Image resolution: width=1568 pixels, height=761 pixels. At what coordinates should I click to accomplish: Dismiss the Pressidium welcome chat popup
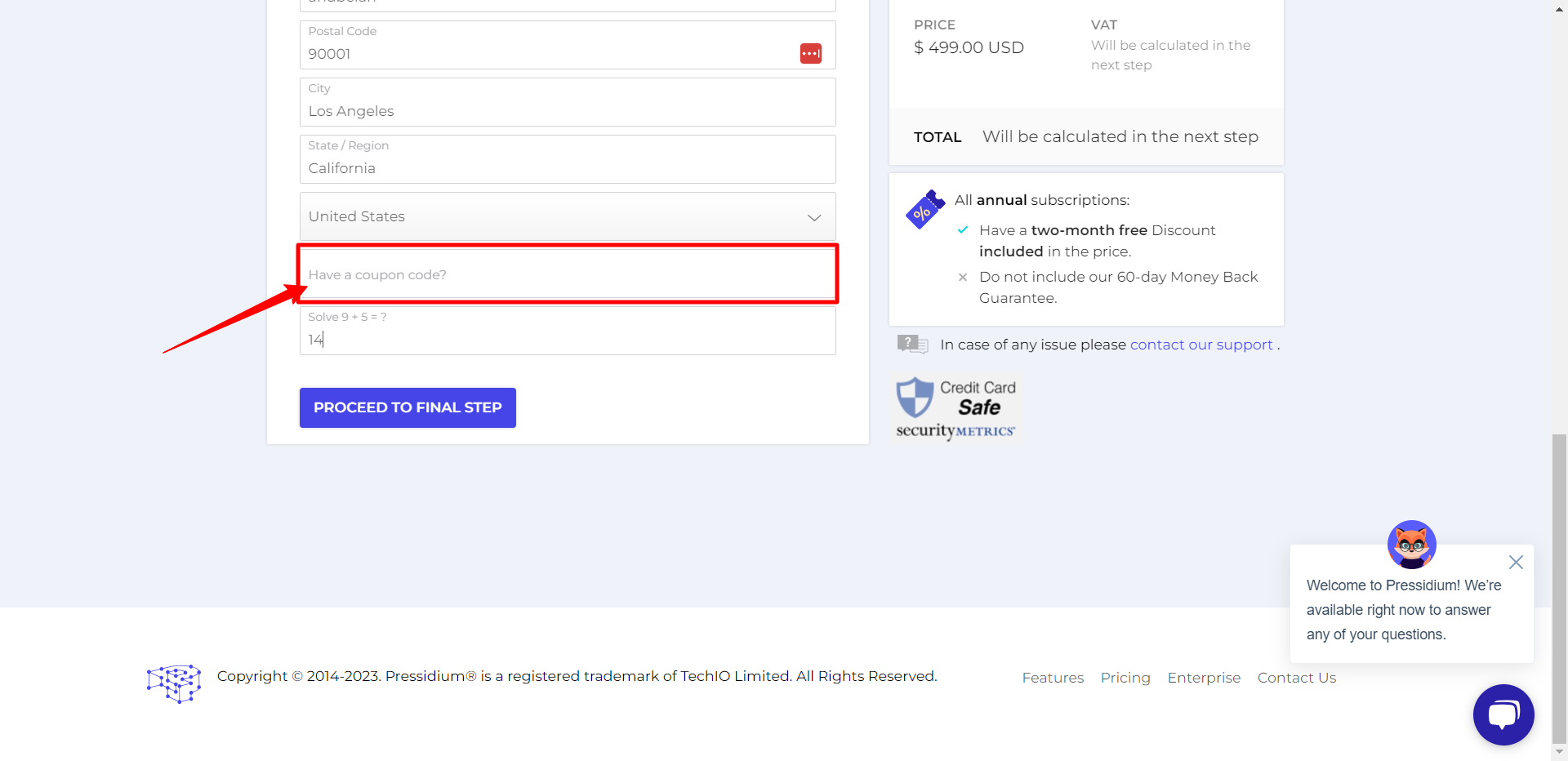1516,562
